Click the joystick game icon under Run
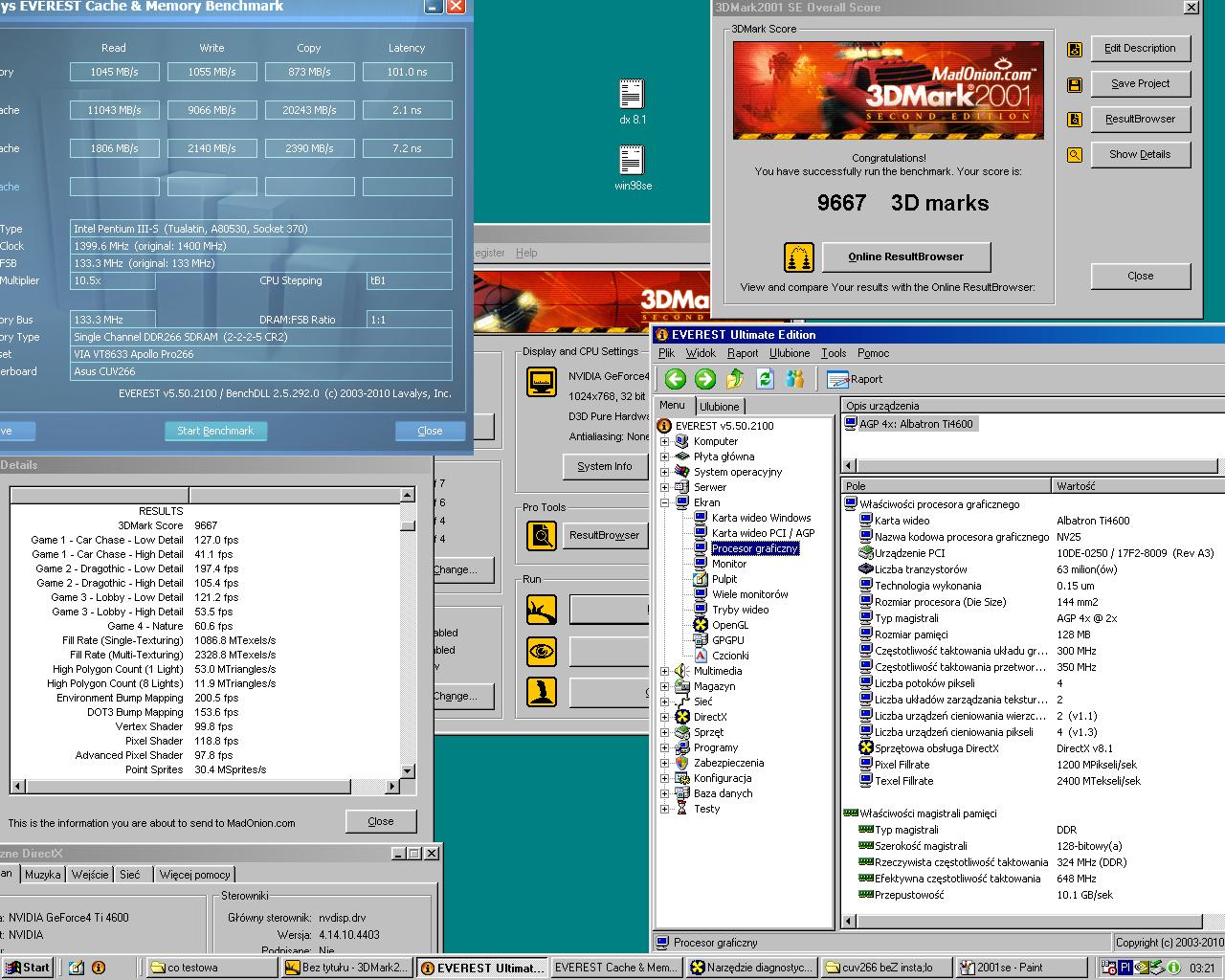Screen dimensions: 1225x980 [542, 692]
